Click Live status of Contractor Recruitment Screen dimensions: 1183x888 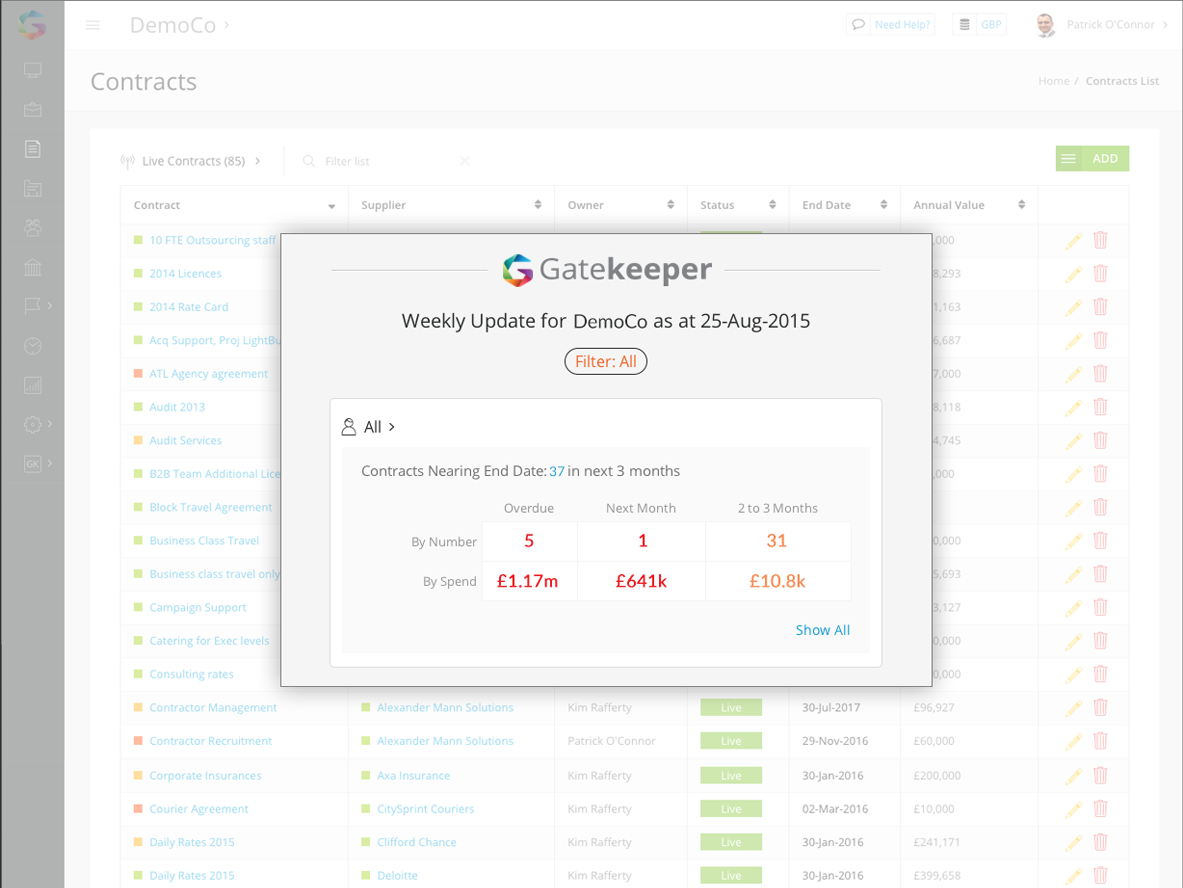pos(731,741)
